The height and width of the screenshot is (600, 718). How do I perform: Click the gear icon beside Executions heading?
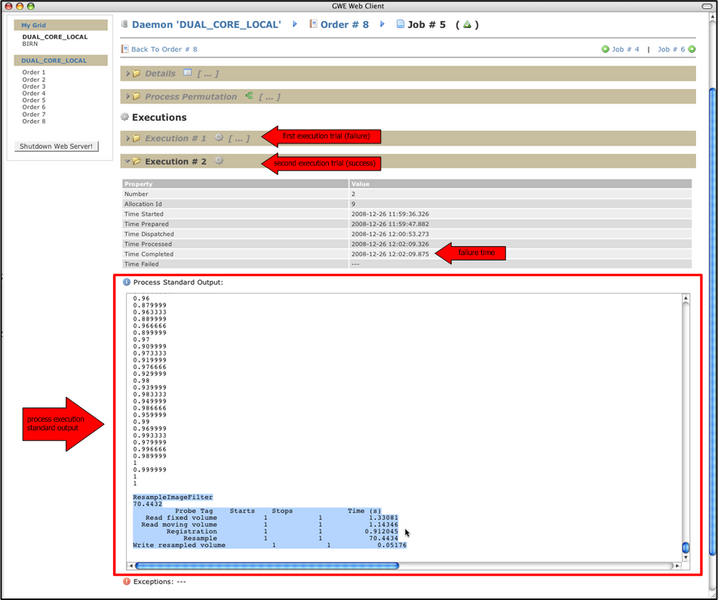[x=125, y=117]
